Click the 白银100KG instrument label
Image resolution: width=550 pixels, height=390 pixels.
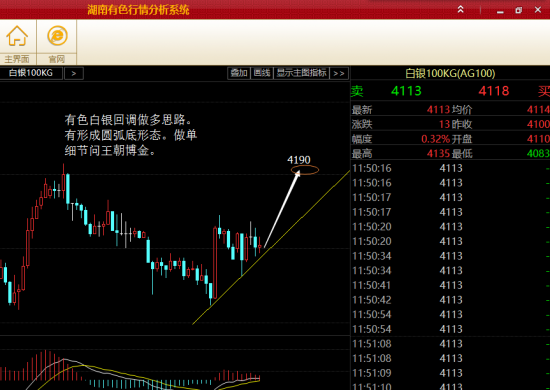31,73
